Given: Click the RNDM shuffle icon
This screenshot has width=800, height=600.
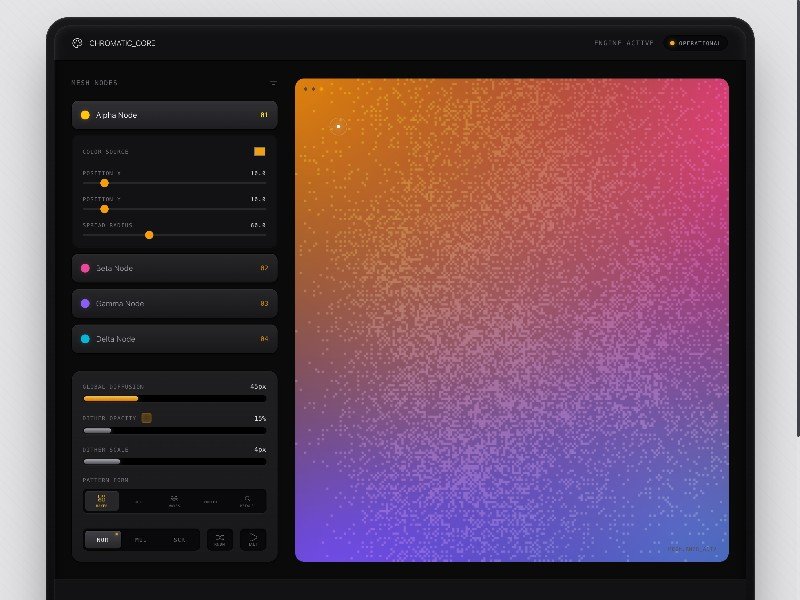Looking at the screenshot, I should [221, 540].
